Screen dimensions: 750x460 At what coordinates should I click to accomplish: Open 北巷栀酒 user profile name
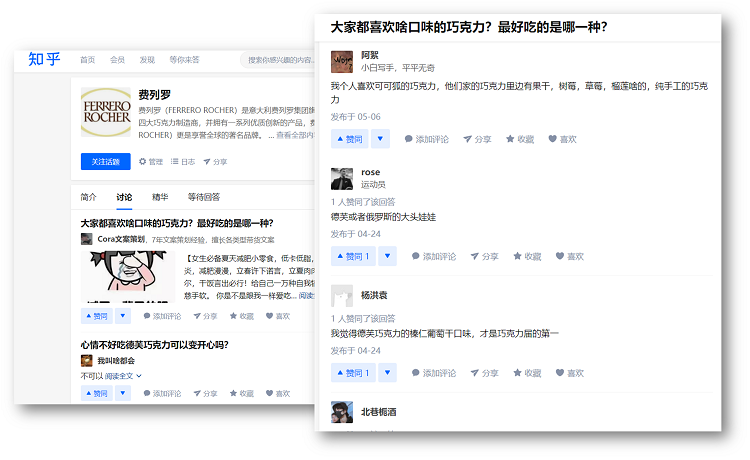pyautogui.click(x=378, y=412)
